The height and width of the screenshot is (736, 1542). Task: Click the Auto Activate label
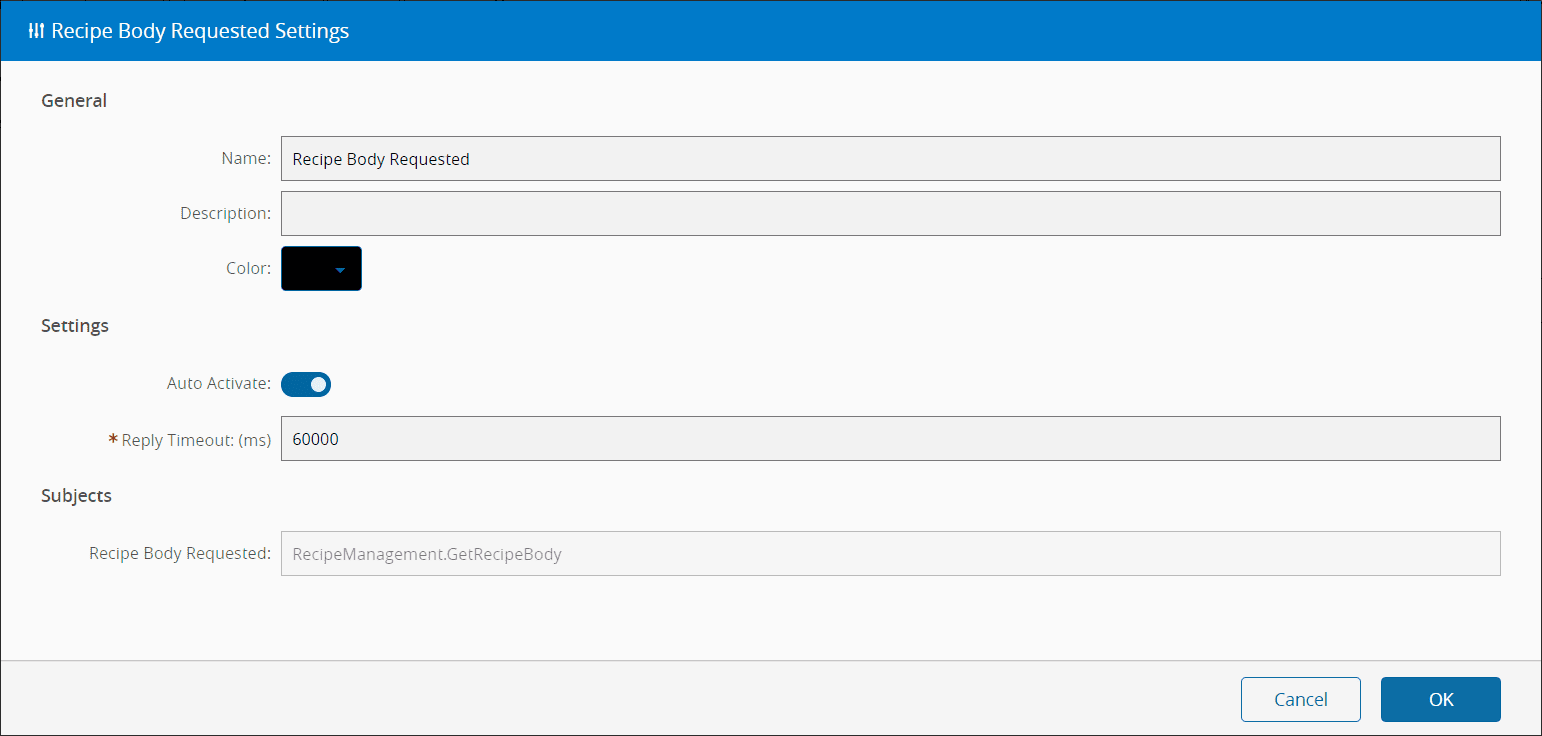click(x=218, y=384)
